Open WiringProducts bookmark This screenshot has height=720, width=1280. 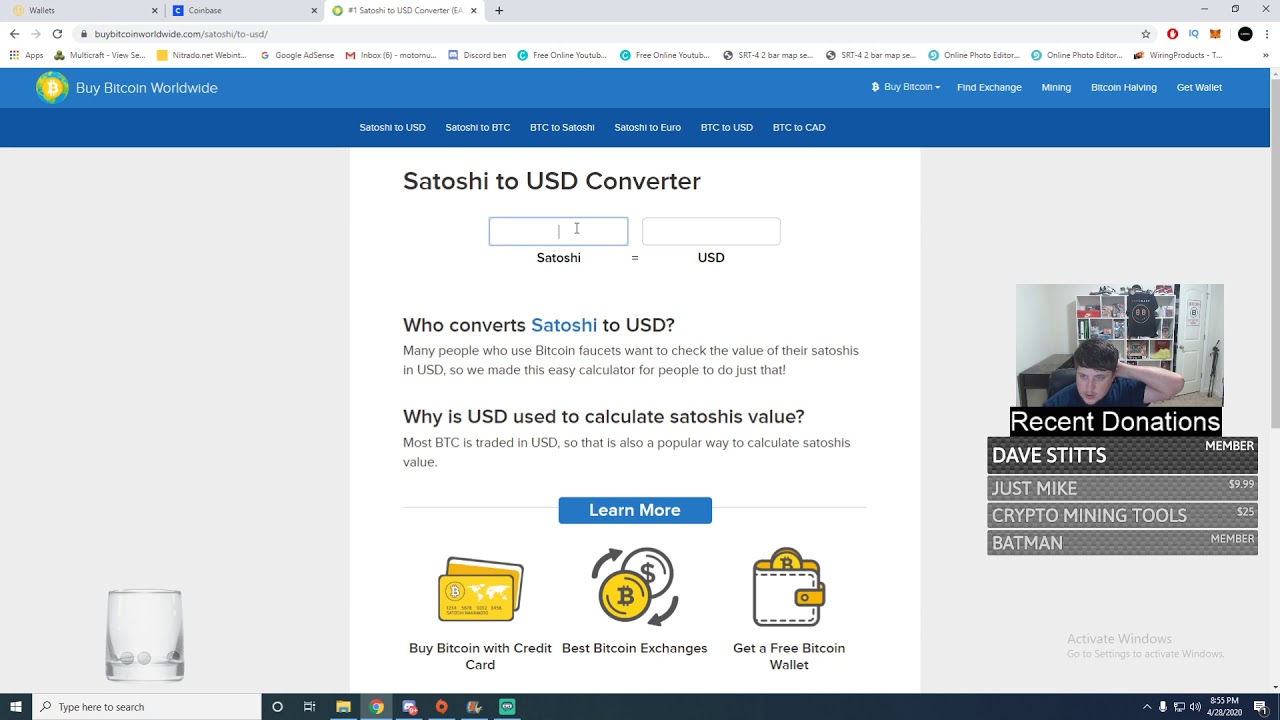[x=1178, y=55]
